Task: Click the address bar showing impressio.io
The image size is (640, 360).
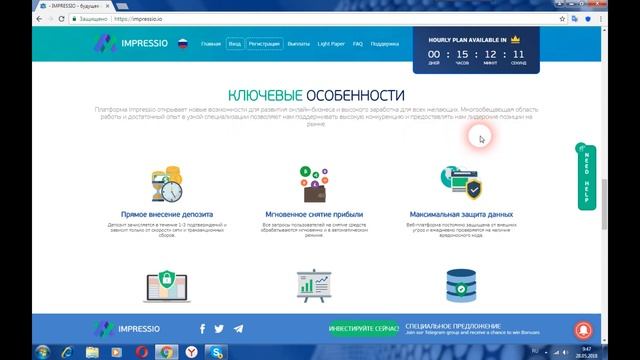Action: pyautogui.click(x=314, y=19)
